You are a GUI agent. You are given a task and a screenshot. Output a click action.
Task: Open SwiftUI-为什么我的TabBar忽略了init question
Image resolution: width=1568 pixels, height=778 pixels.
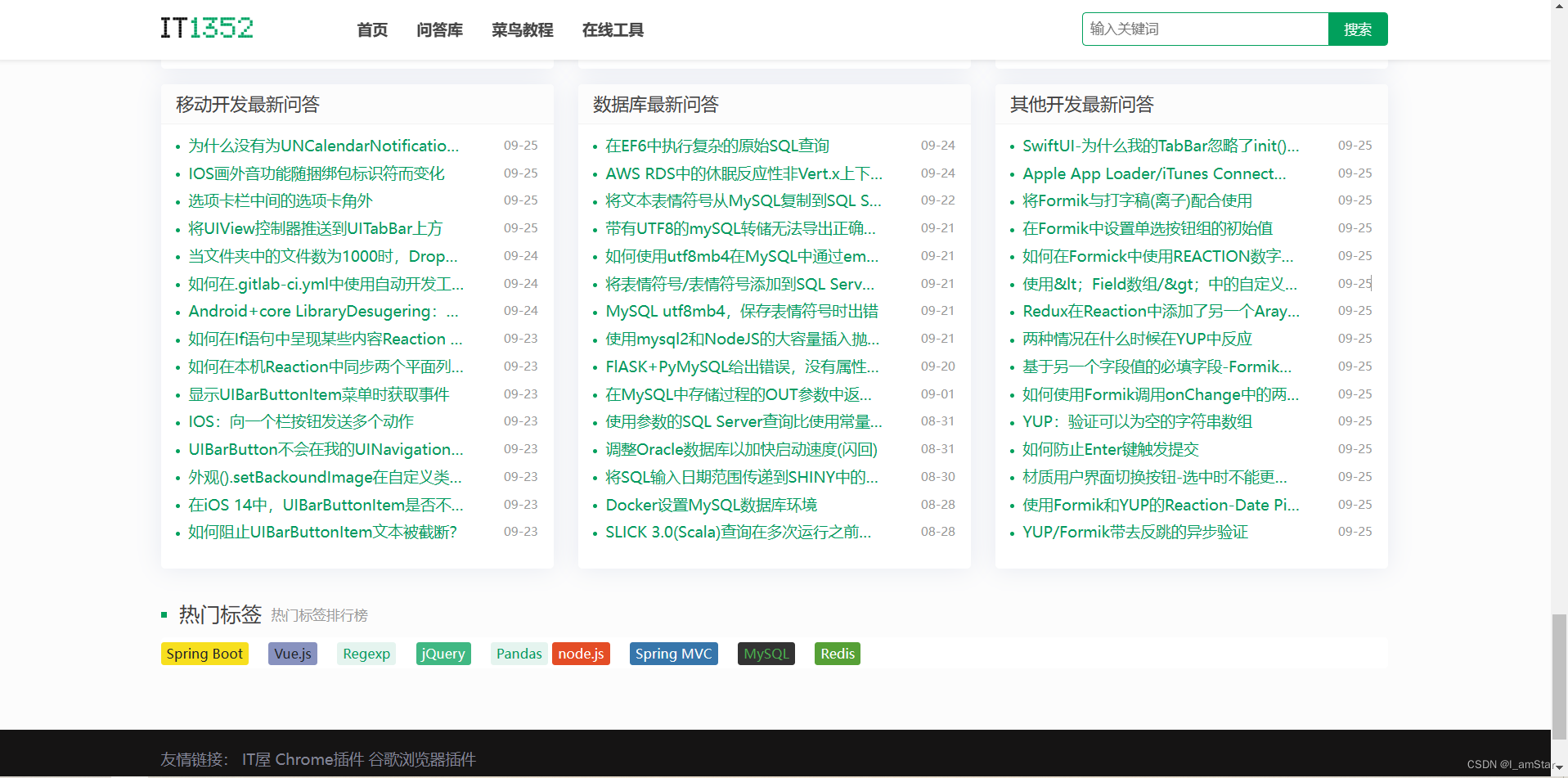point(1161,146)
